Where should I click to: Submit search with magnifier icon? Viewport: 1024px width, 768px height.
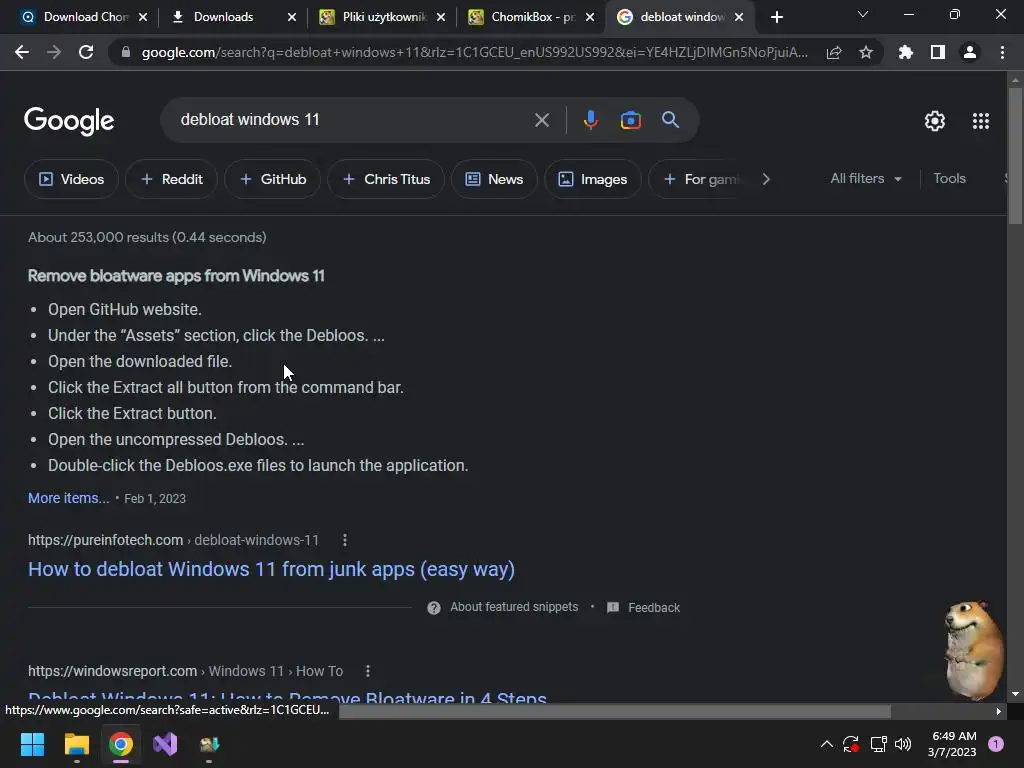click(670, 120)
